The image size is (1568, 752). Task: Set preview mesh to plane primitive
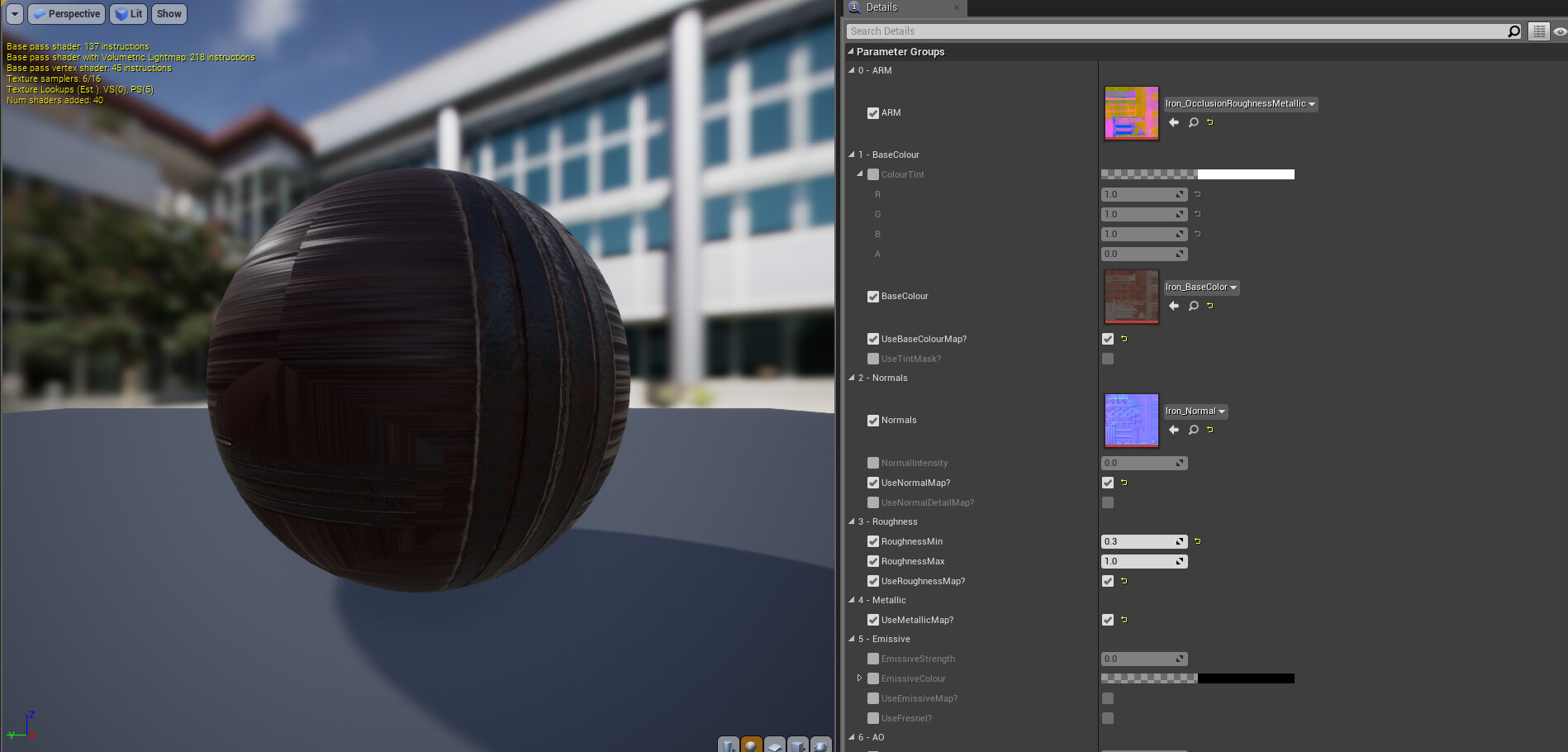click(774, 745)
